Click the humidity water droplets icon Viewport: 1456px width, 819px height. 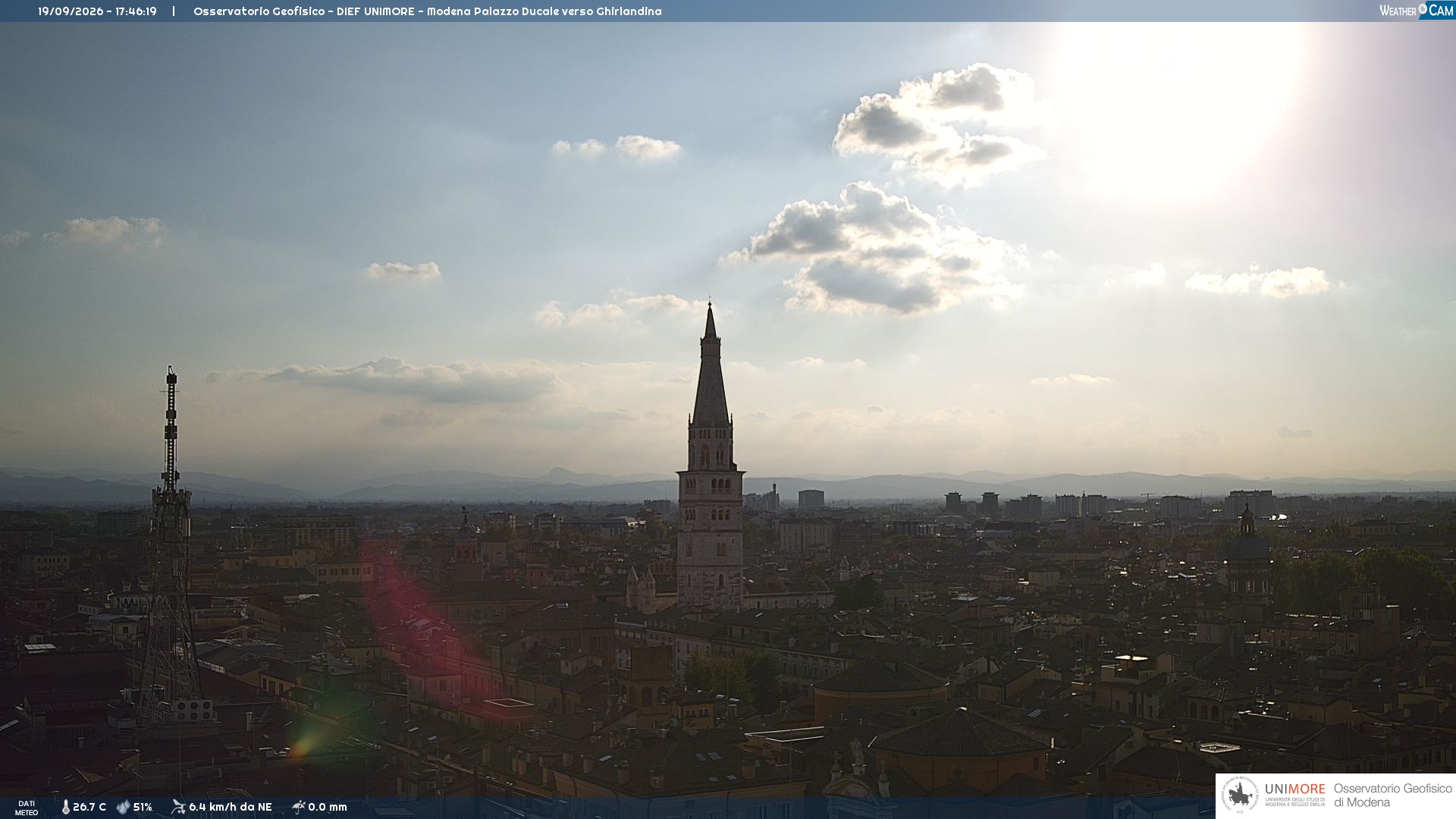point(123,808)
